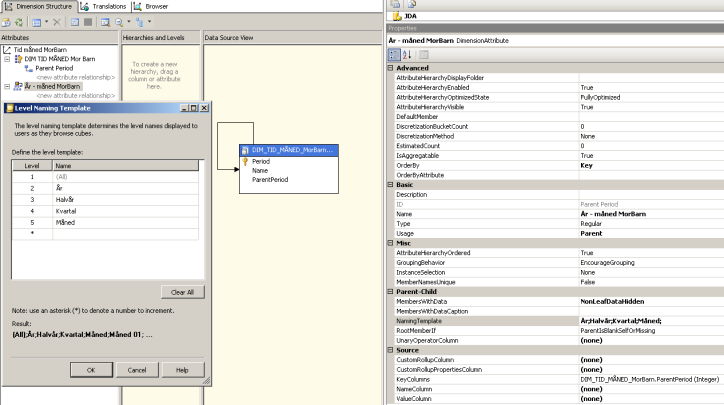Image resolution: width=724 pixels, height=405 pixels.
Task: Select the ParentPeriod column in table
Action: (x=270, y=180)
